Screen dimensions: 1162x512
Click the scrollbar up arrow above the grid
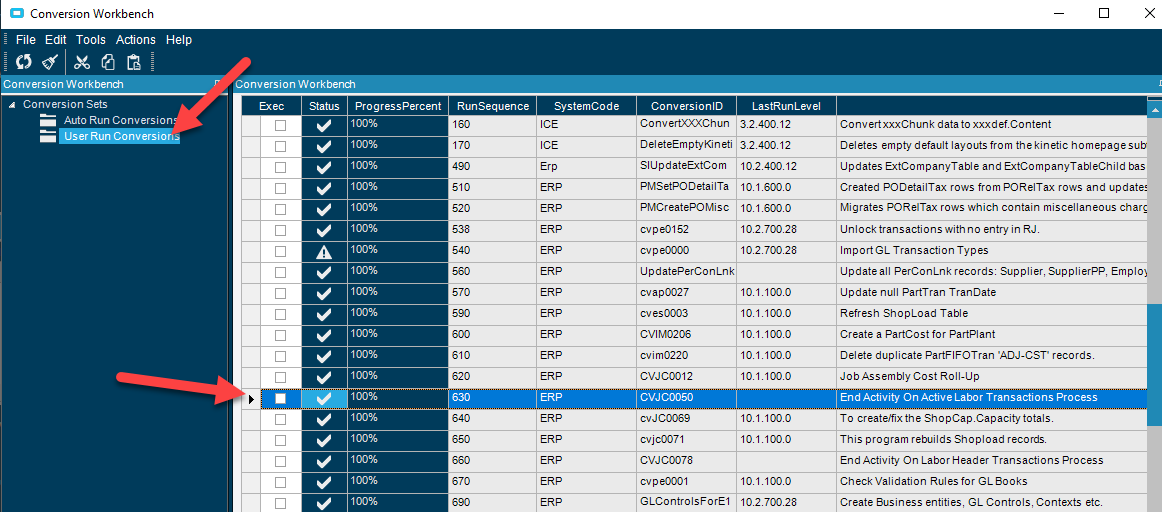1155,108
